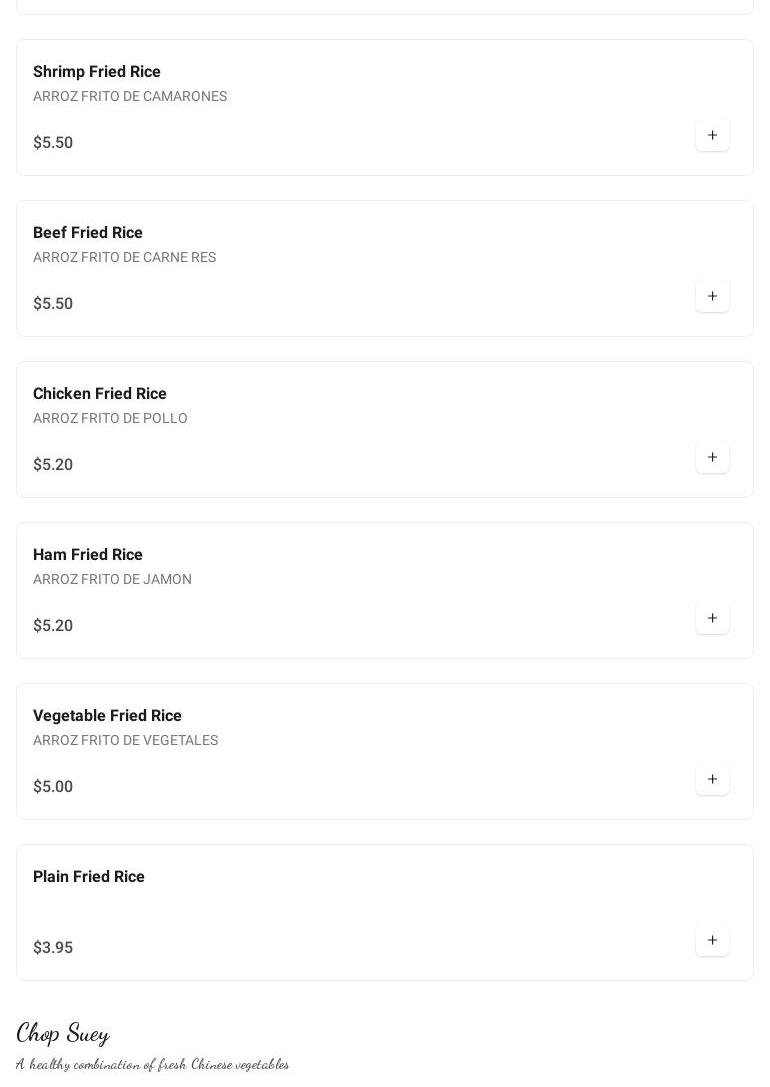Click the Ham Fried Rice title

coord(88,555)
